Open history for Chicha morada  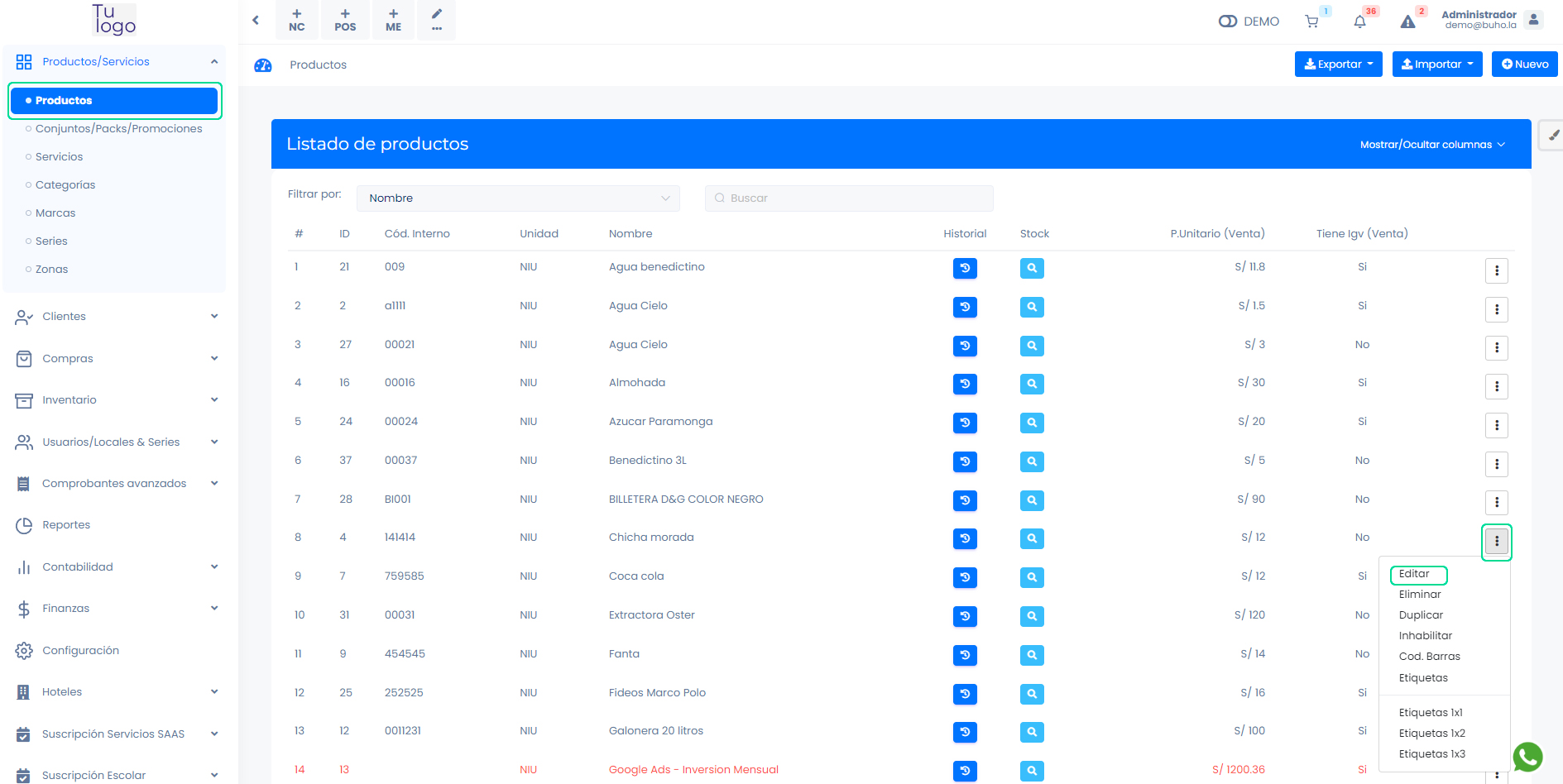pos(965,538)
